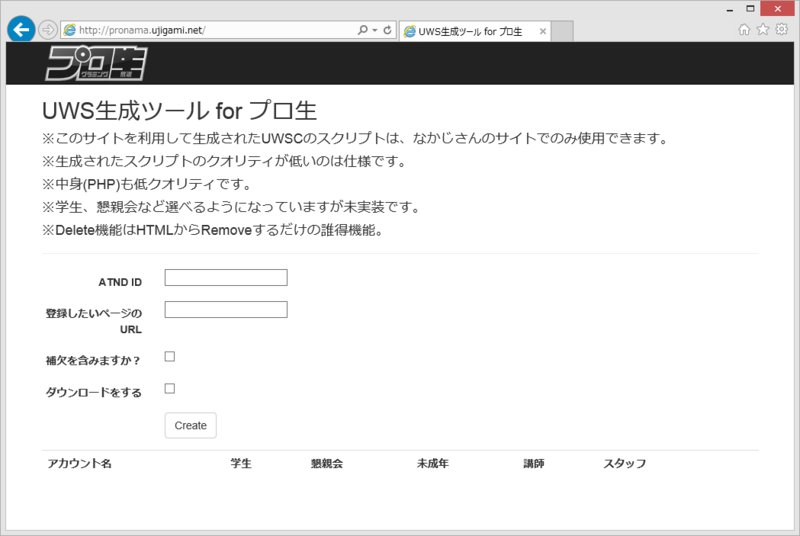This screenshot has width=800, height=536.
Task: Close the UWS生成ツール tab
Action: [x=543, y=32]
